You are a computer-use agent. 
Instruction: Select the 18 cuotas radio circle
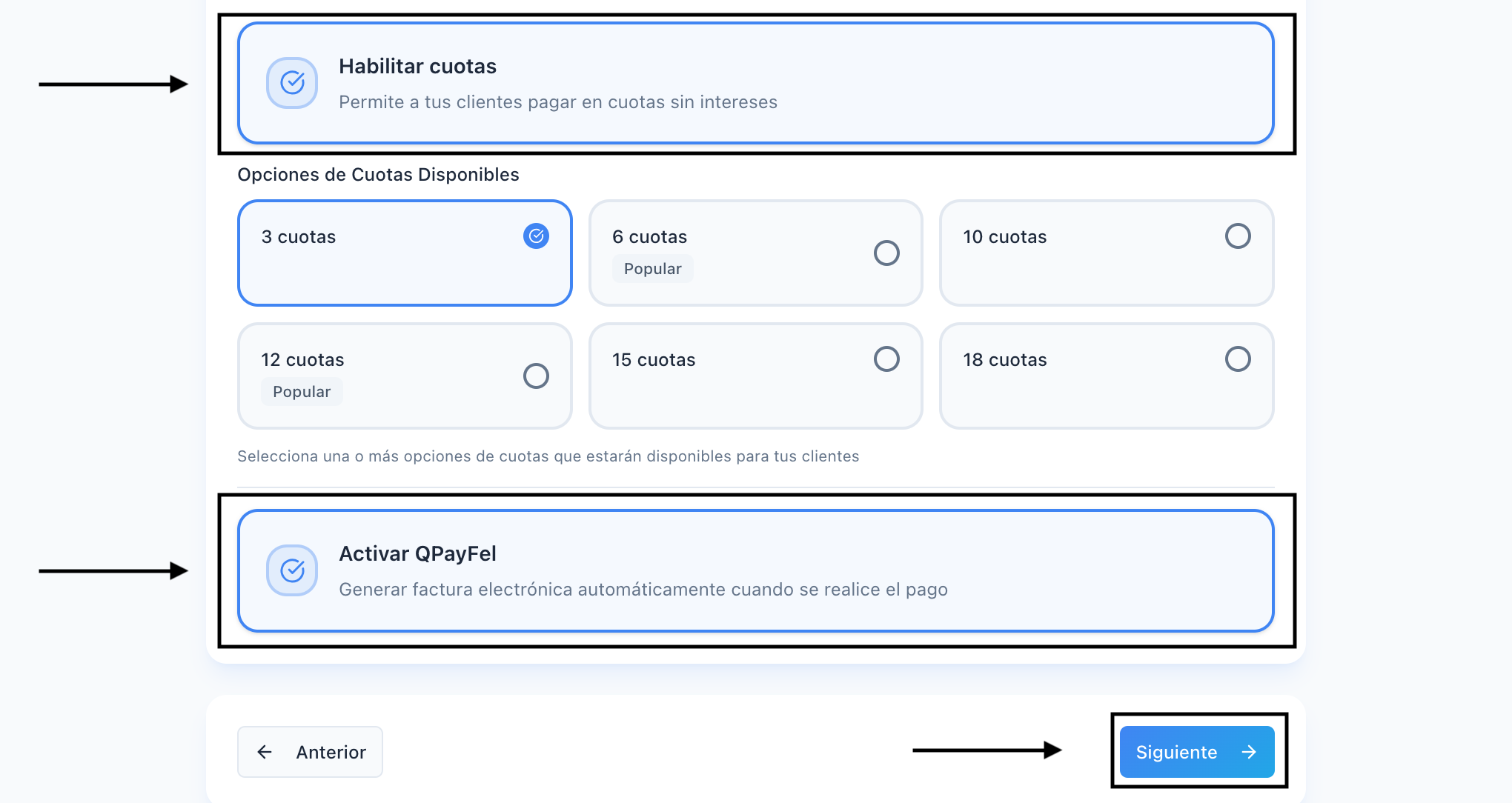click(x=1237, y=359)
